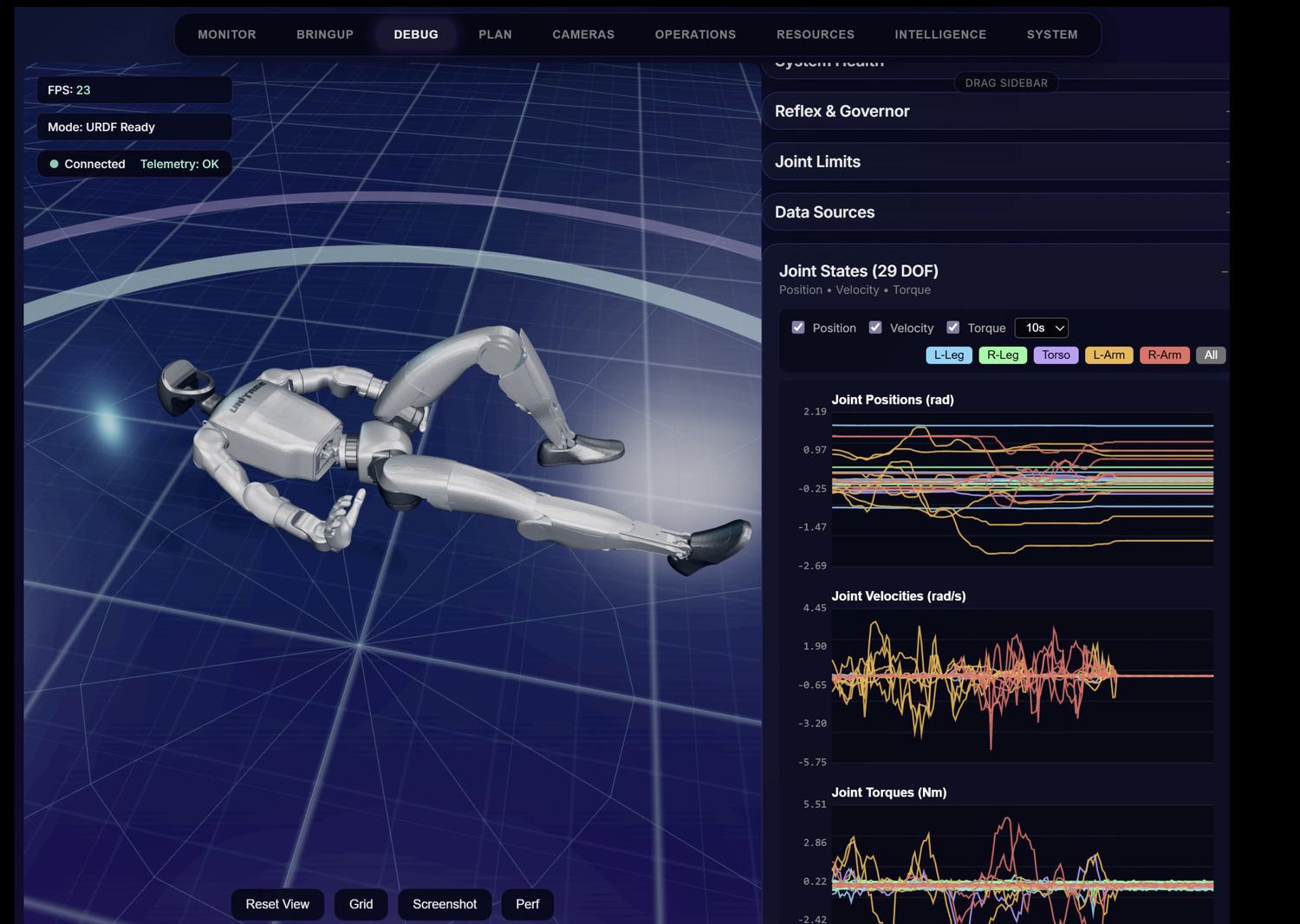Select the INTELLIGENCE tab
The width and height of the screenshot is (1300, 924).
[x=940, y=35]
